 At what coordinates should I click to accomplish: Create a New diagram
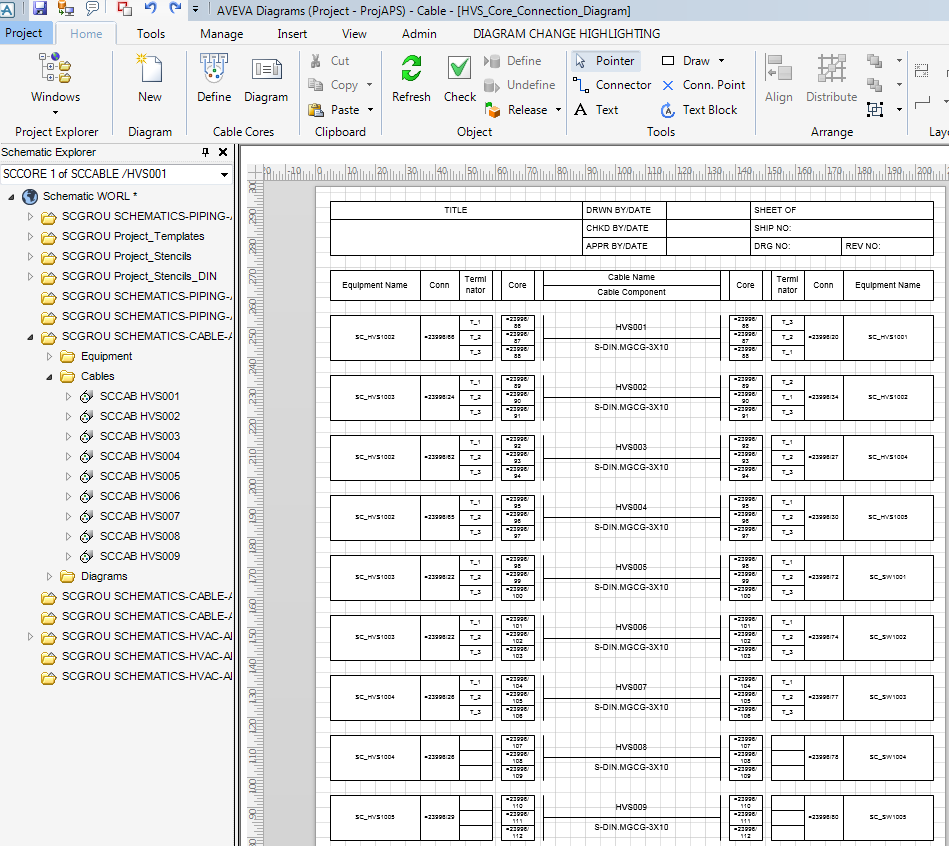coord(150,79)
